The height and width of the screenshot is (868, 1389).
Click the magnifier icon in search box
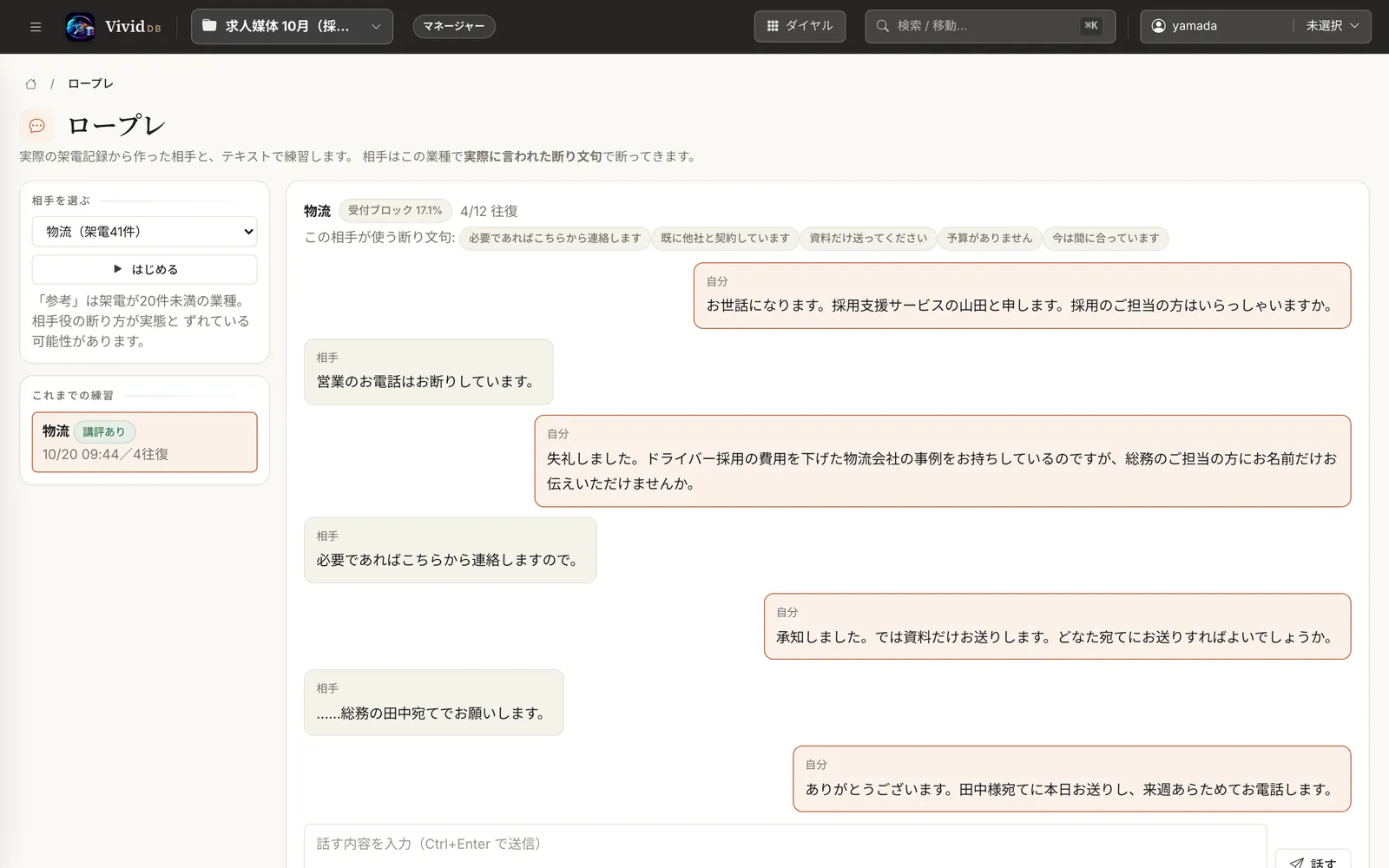coord(883,26)
